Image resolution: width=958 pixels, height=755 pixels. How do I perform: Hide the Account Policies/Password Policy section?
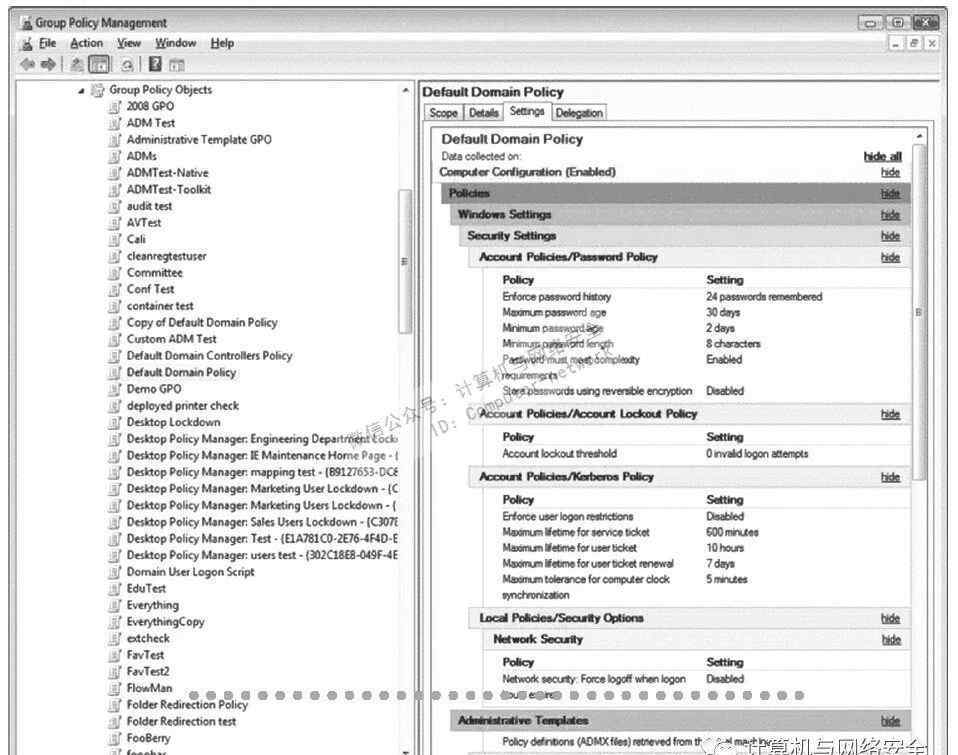[890, 258]
